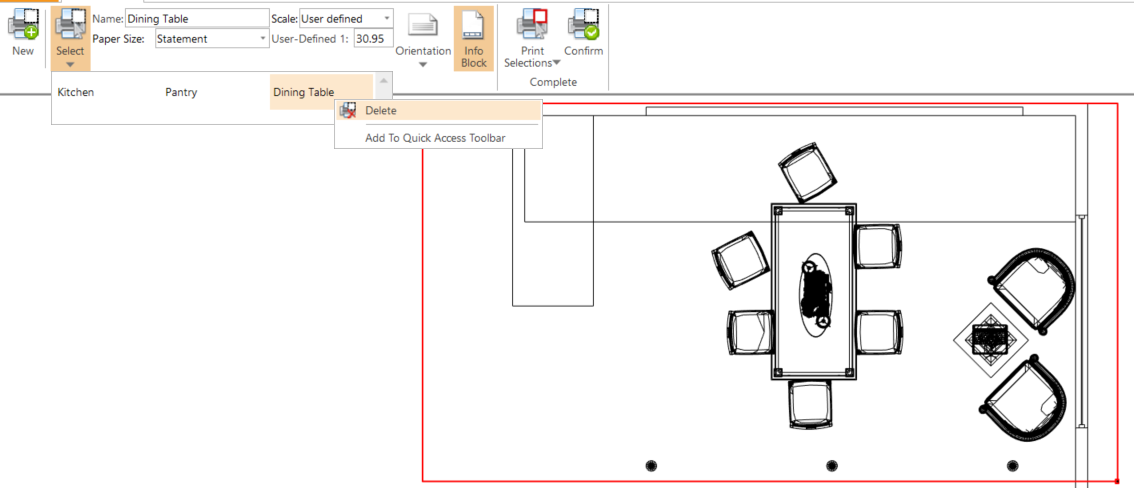The image size is (1134, 488).
Task: Click the Delete icon in context menu
Action: (x=348, y=111)
